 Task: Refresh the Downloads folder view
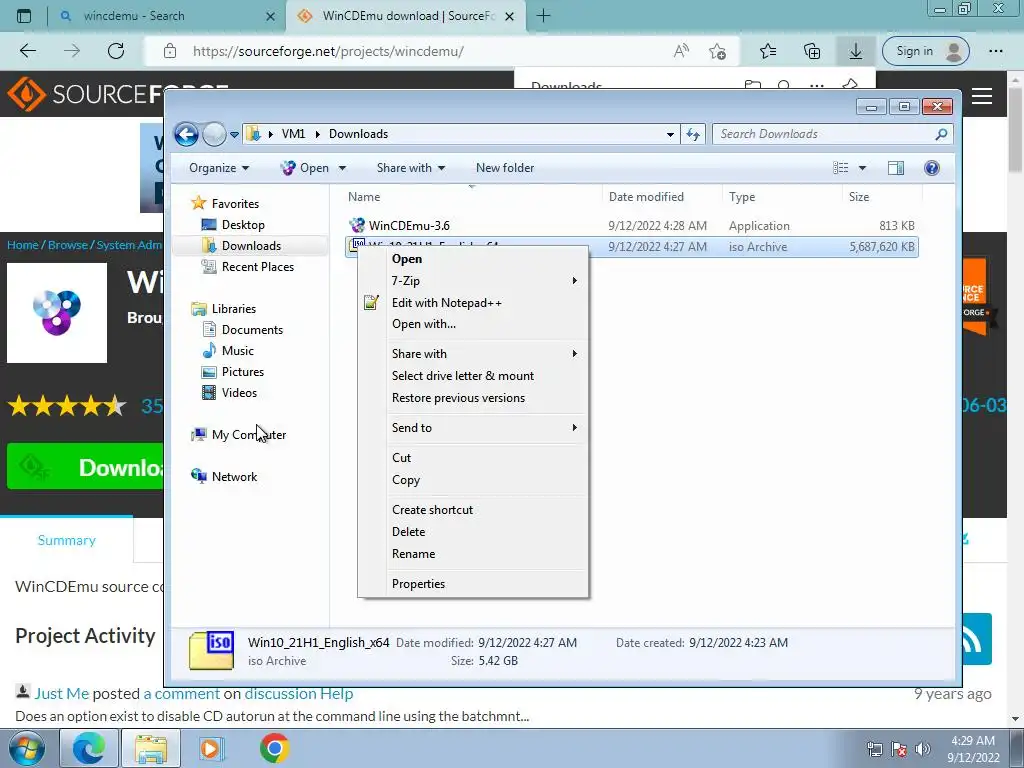point(693,135)
